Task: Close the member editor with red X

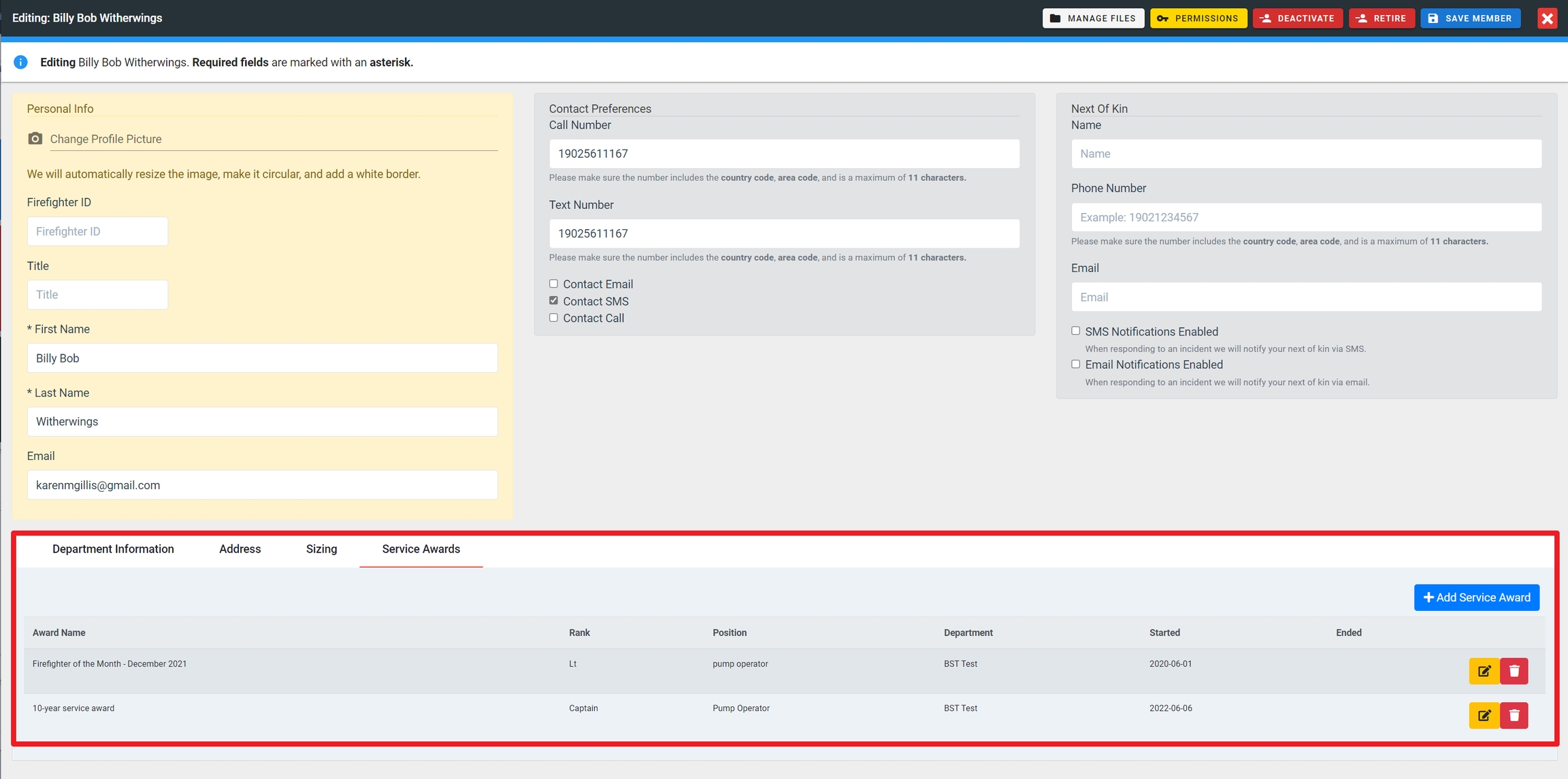Action: pyautogui.click(x=1547, y=18)
